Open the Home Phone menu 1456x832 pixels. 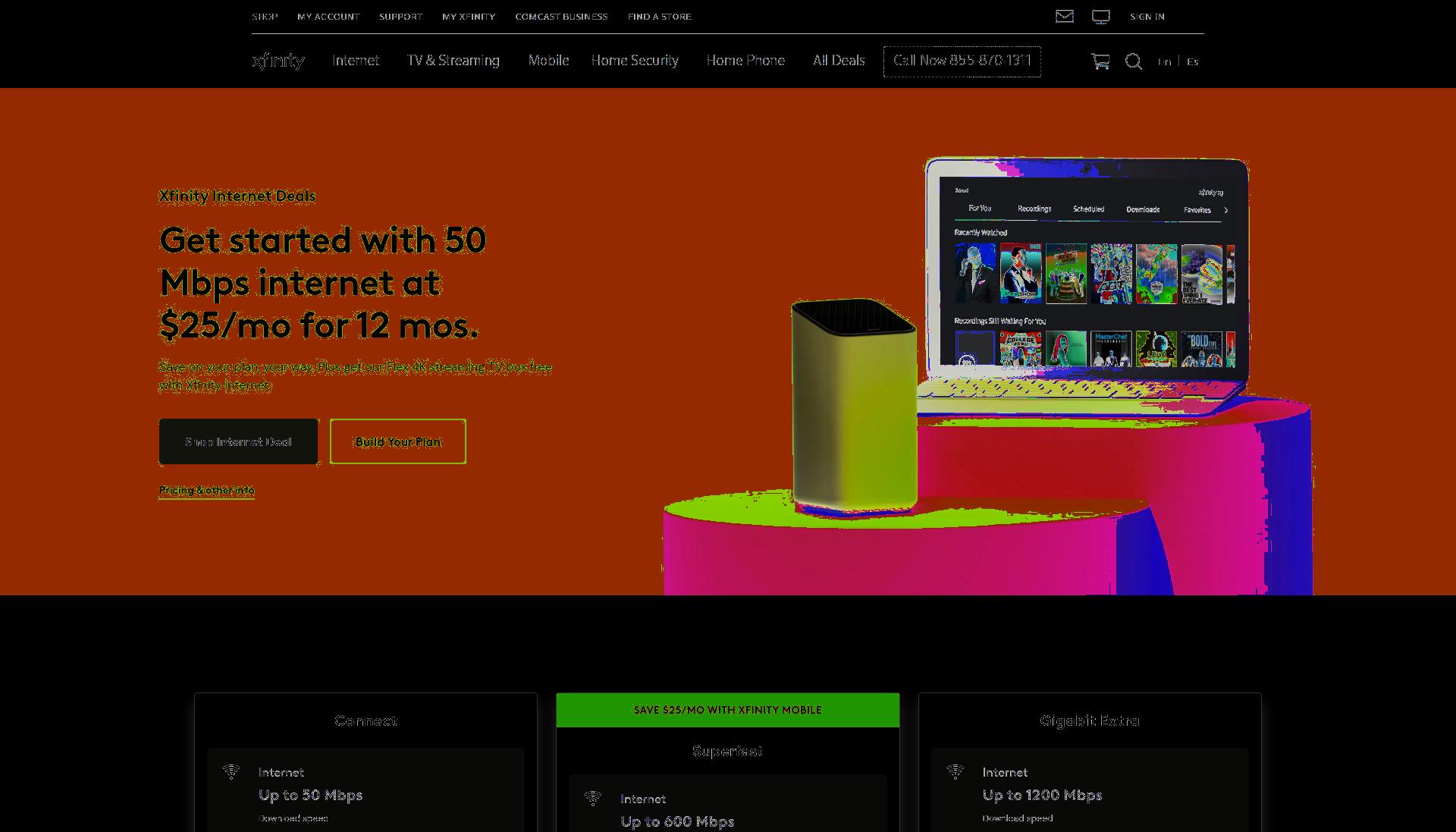[745, 61]
